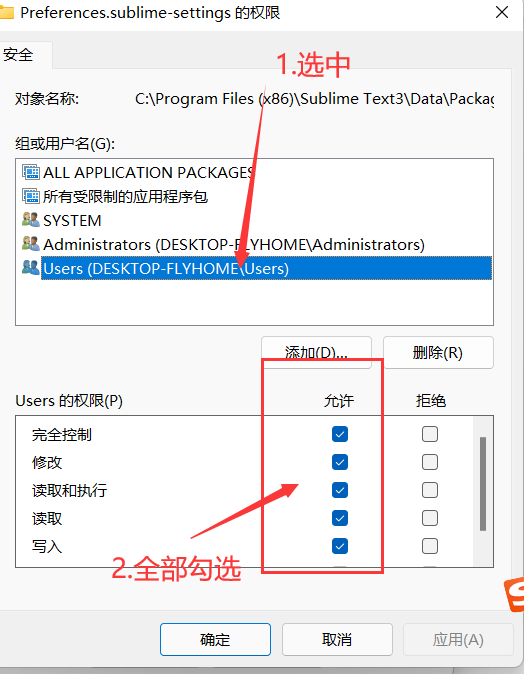Image resolution: width=524 pixels, height=674 pixels.
Task: Click the orange Sogou input method icon
Action: click(x=514, y=594)
